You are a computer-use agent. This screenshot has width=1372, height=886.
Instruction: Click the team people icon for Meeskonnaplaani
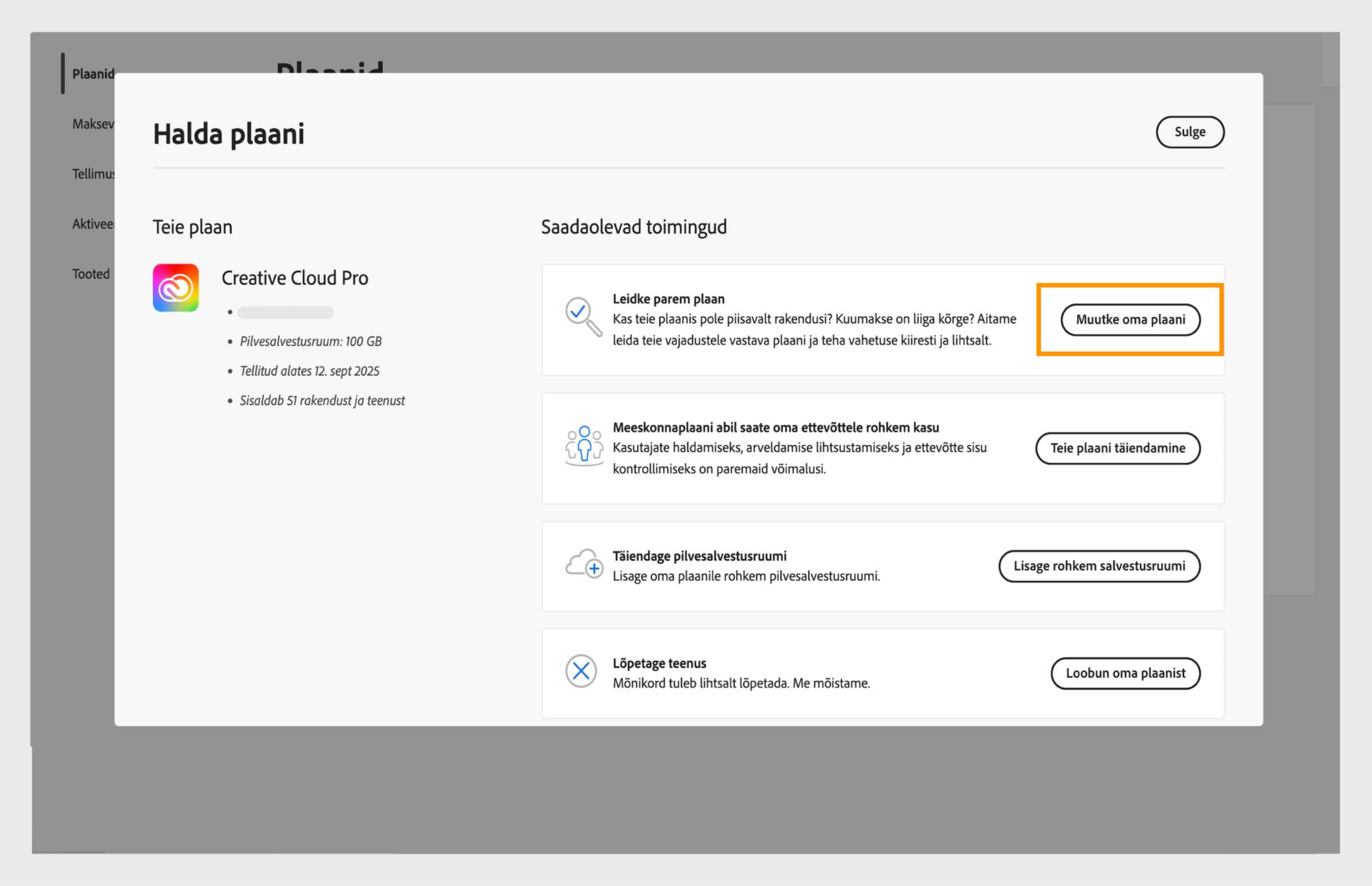(x=584, y=446)
